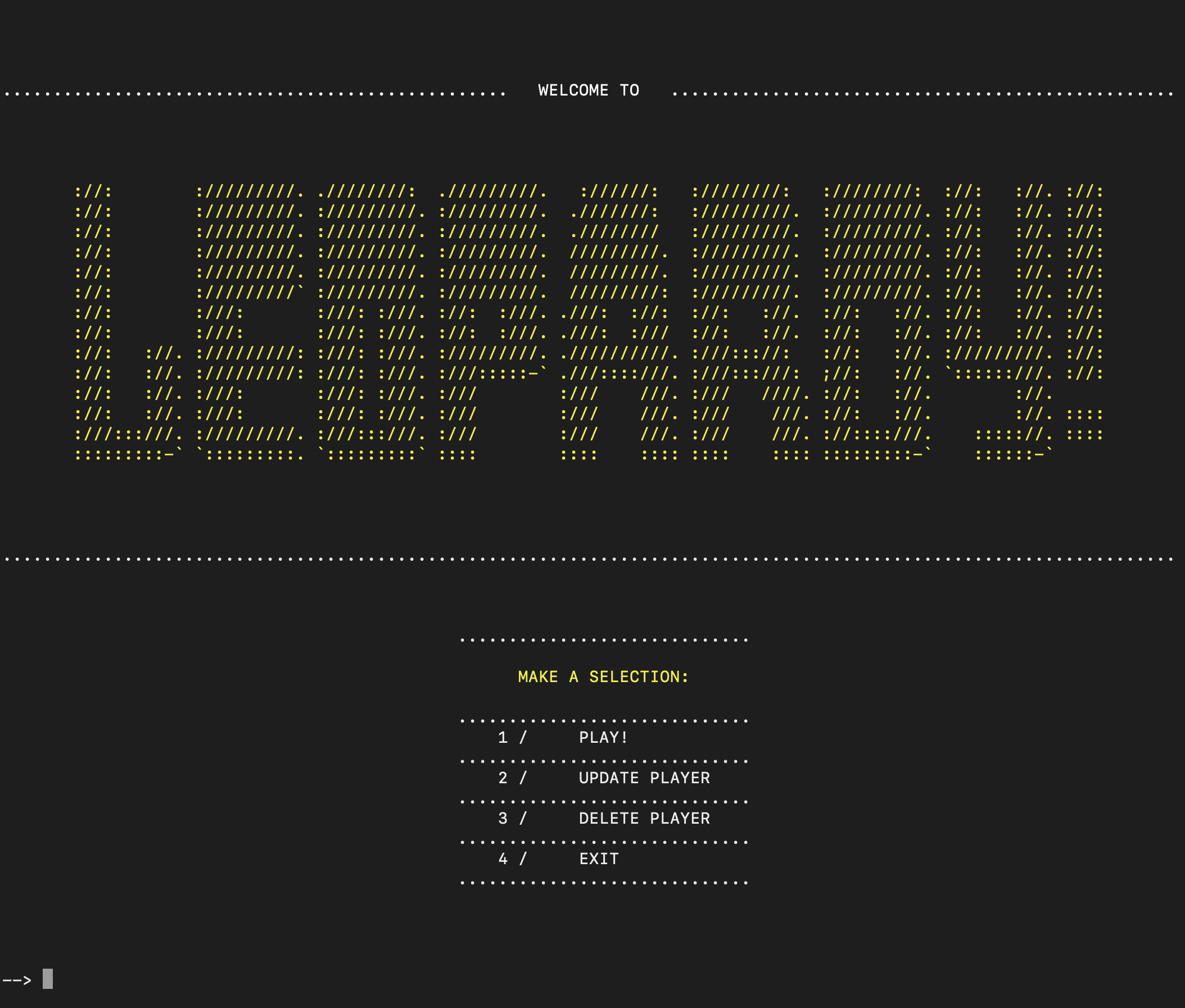This screenshot has width=1185, height=1008.
Task: Click the number 1 before PLAY!
Action: click(503, 738)
